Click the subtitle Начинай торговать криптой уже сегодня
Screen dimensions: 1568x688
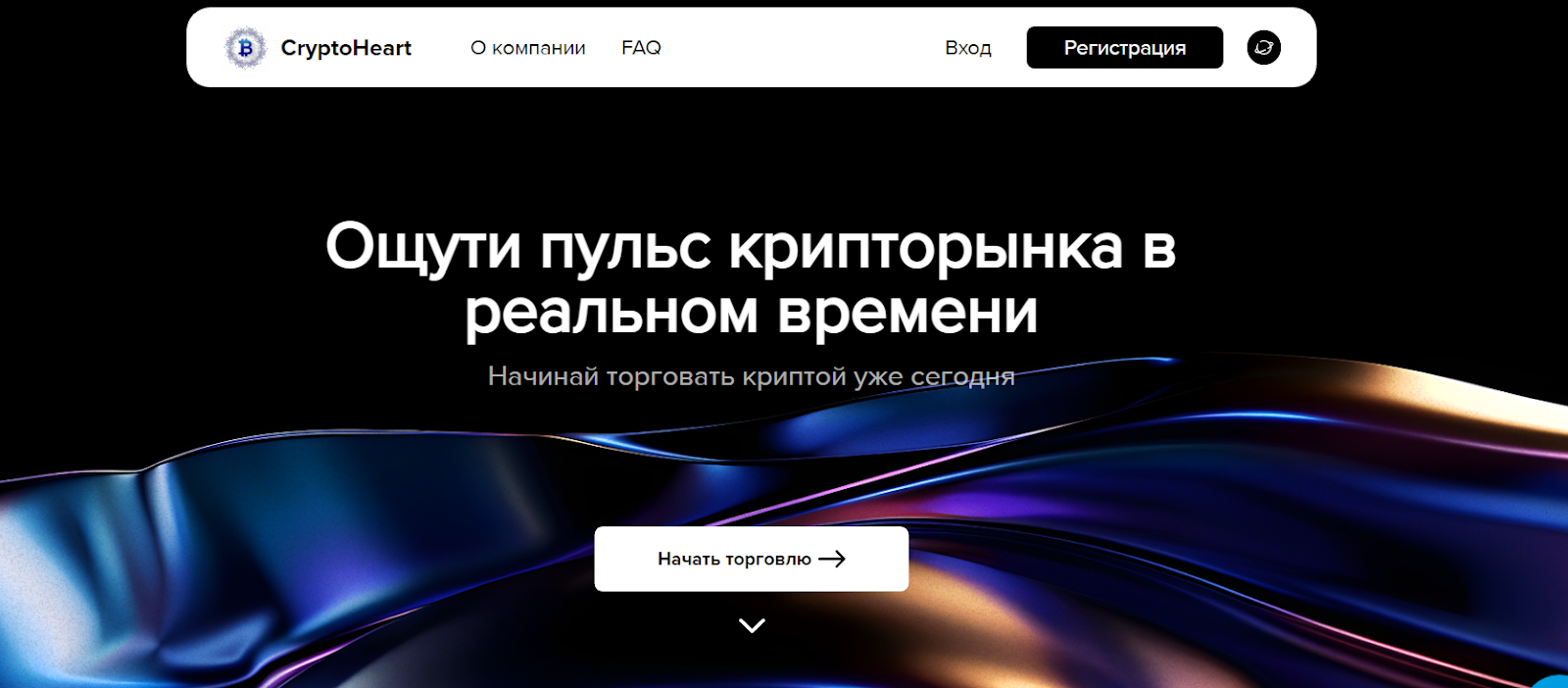click(752, 376)
